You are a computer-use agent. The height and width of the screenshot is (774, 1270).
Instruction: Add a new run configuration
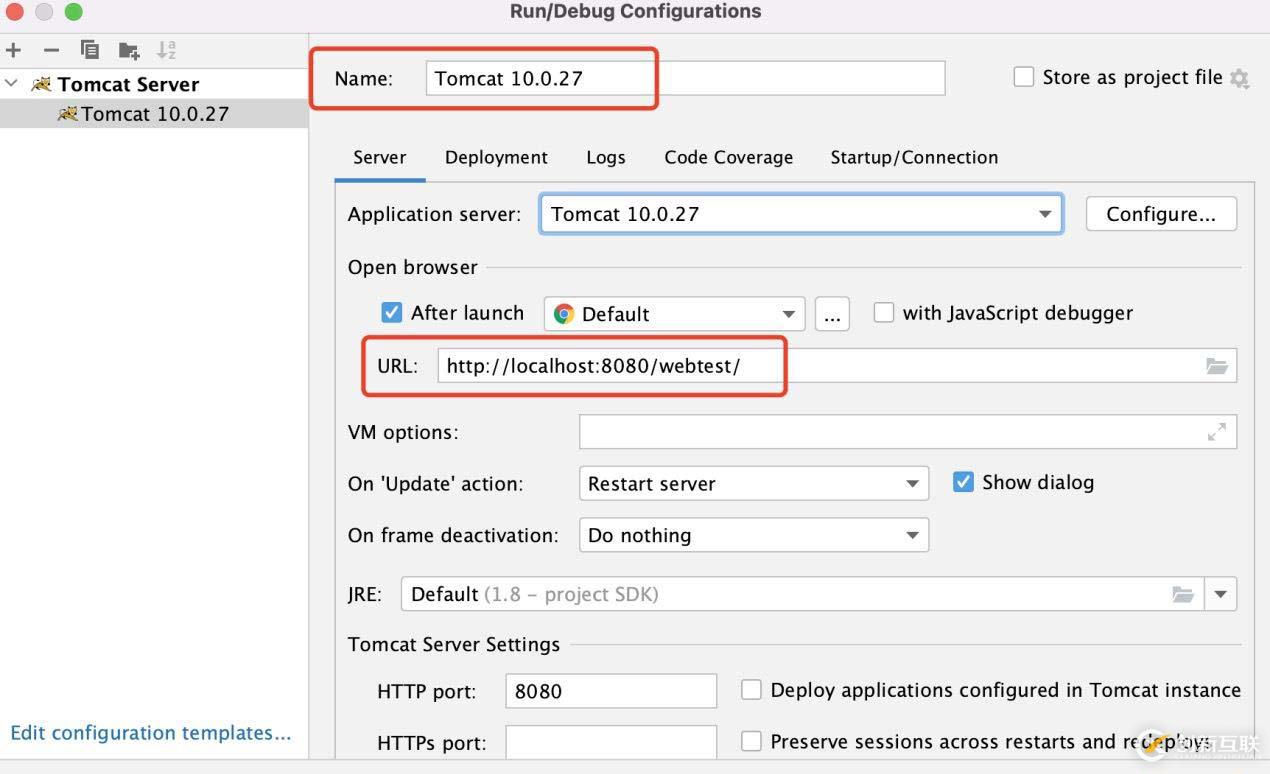tap(13, 50)
